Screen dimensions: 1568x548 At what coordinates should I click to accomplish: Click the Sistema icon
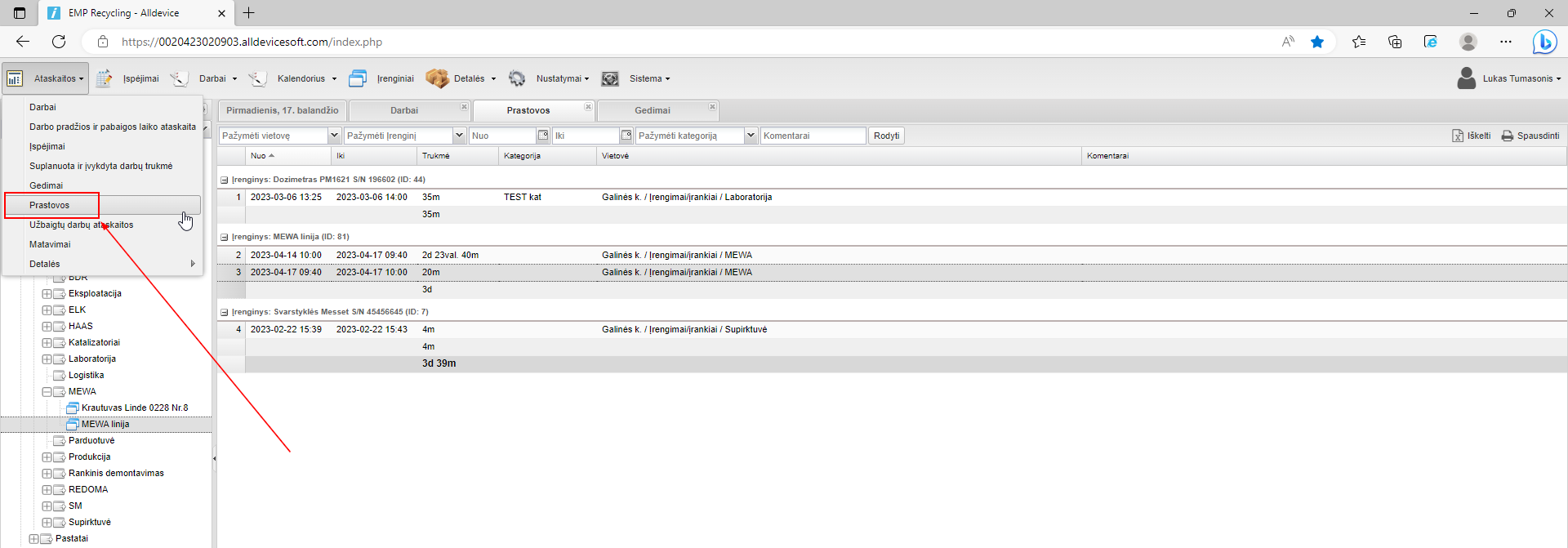click(610, 78)
